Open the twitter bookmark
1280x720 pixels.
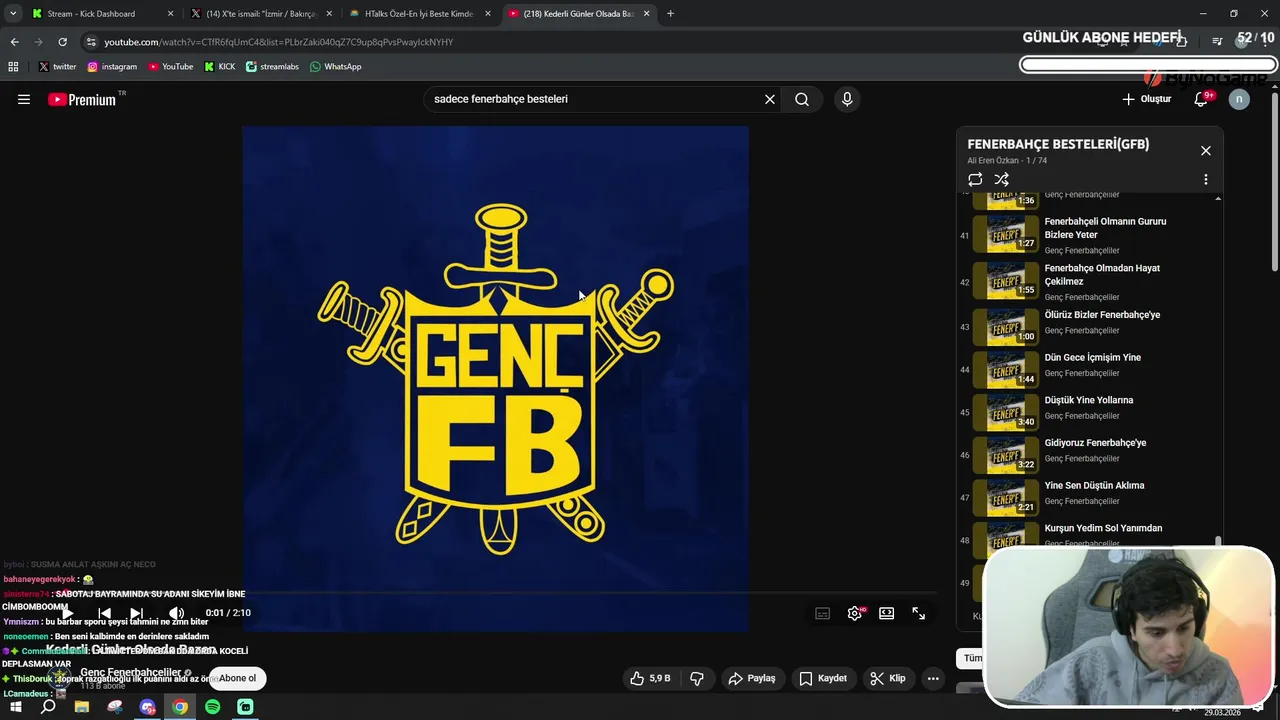click(x=57, y=67)
